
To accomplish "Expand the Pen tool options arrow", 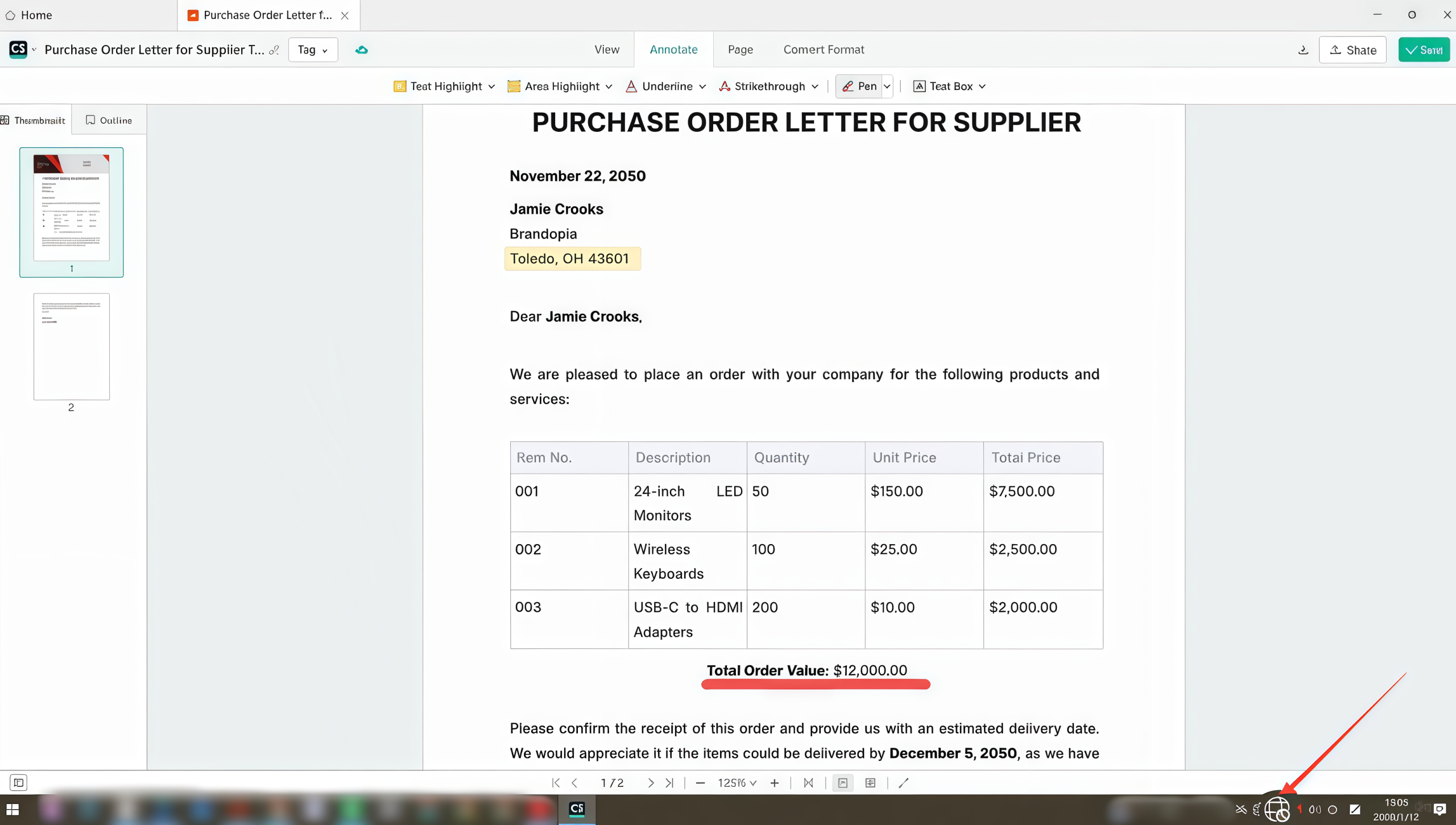I will [887, 86].
